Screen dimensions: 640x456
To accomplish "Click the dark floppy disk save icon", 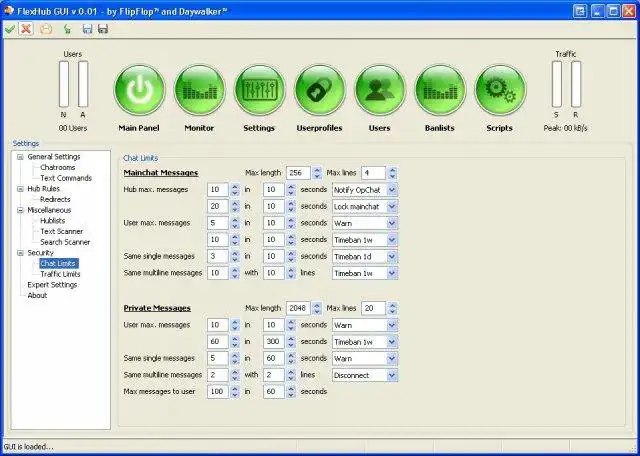I will [103, 29].
